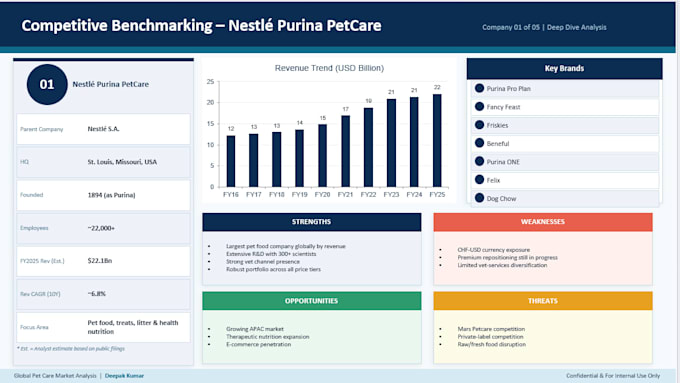
Task: Click the bullet dot beside Friskies
Action: tap(479, 125)
